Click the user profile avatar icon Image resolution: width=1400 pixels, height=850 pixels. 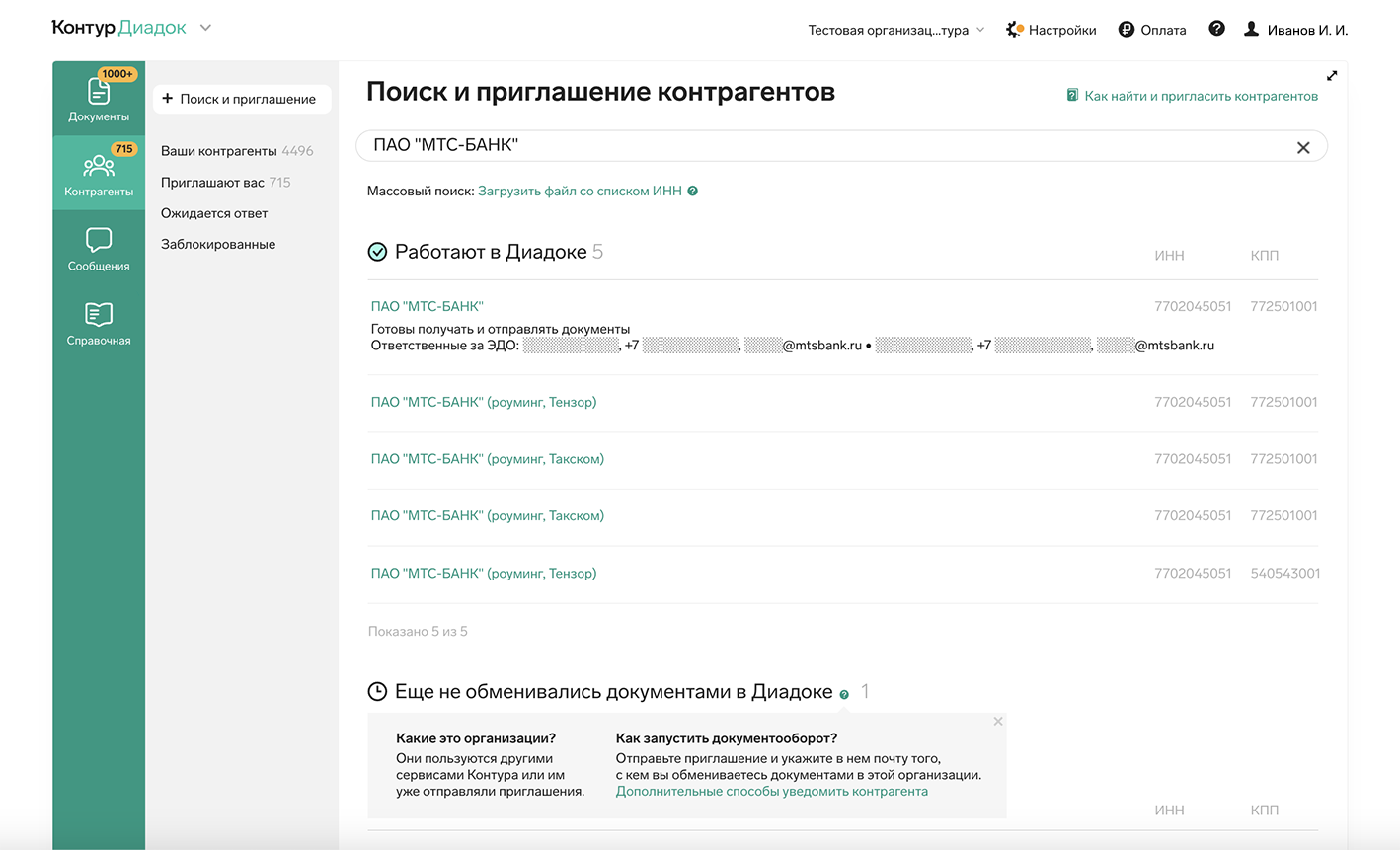(1251, 29)
